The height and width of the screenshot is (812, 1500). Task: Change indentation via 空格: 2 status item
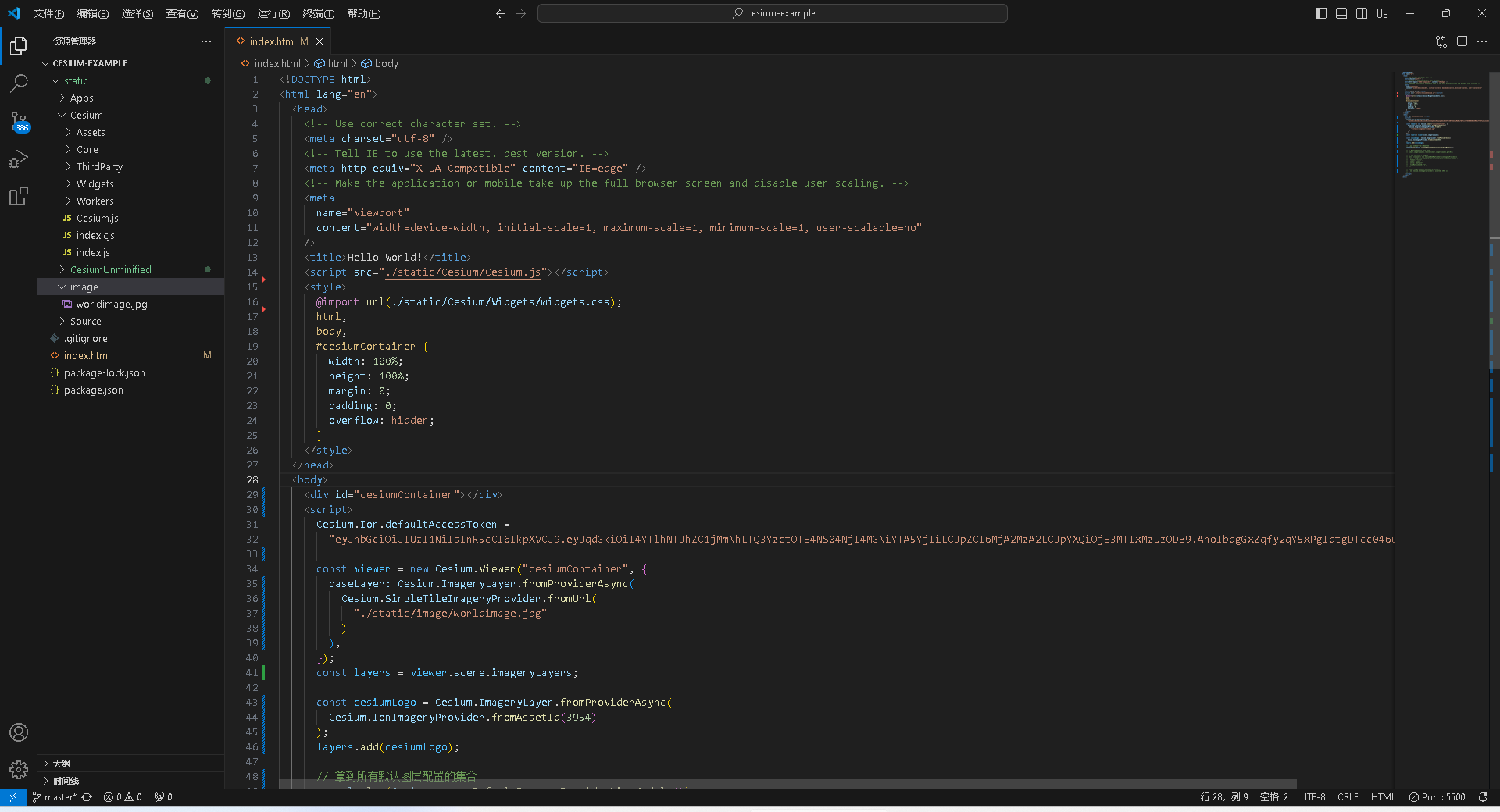click(1273, 797)
